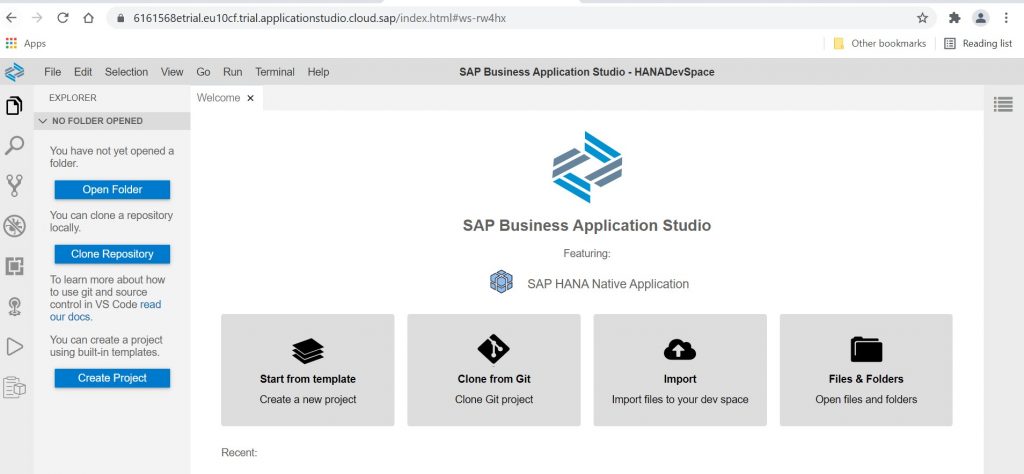This screenshot has width=1024, height=474.
Task: Open the Search view icon
Action: [x=14, y=145]
